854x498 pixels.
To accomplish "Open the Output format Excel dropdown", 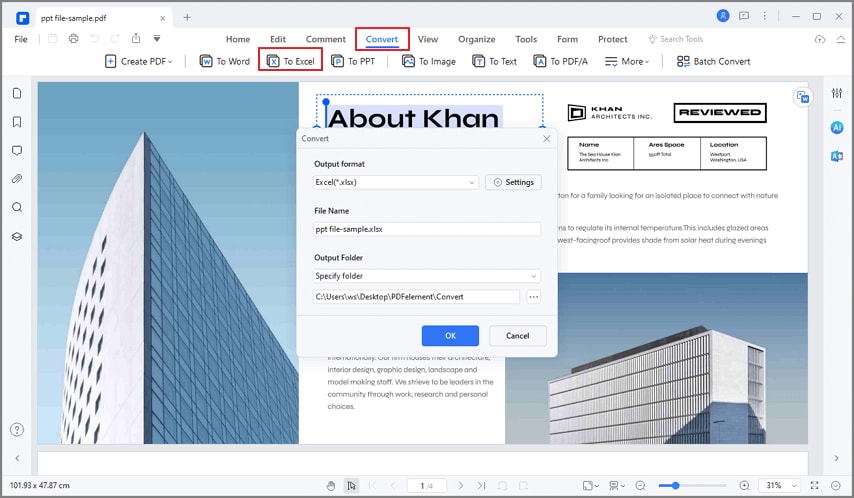I will coord(395,183).
